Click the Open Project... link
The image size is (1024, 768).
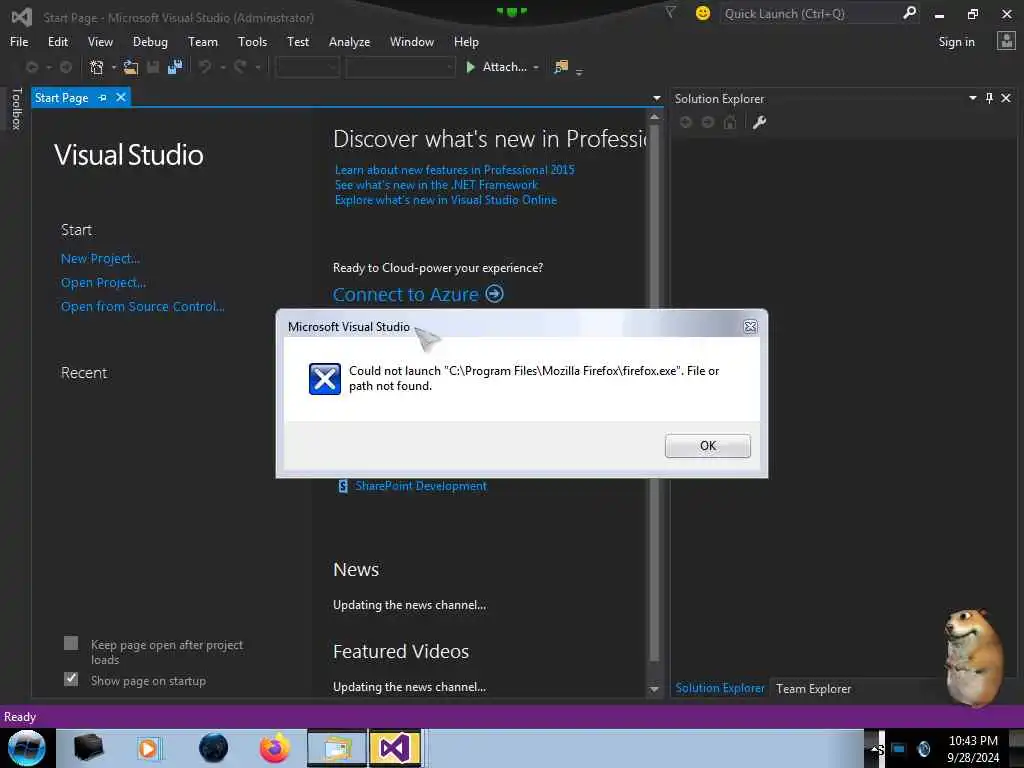103,283
